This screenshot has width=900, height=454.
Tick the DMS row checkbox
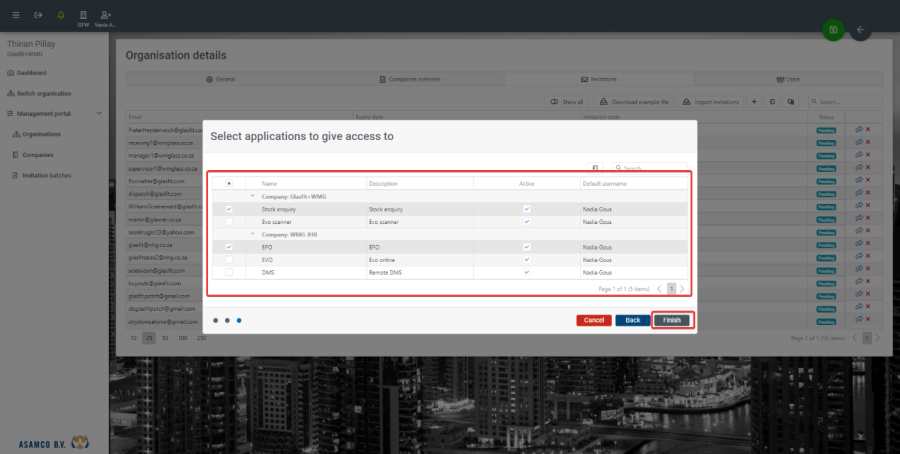pyautogui.click(x=230, y=272)
